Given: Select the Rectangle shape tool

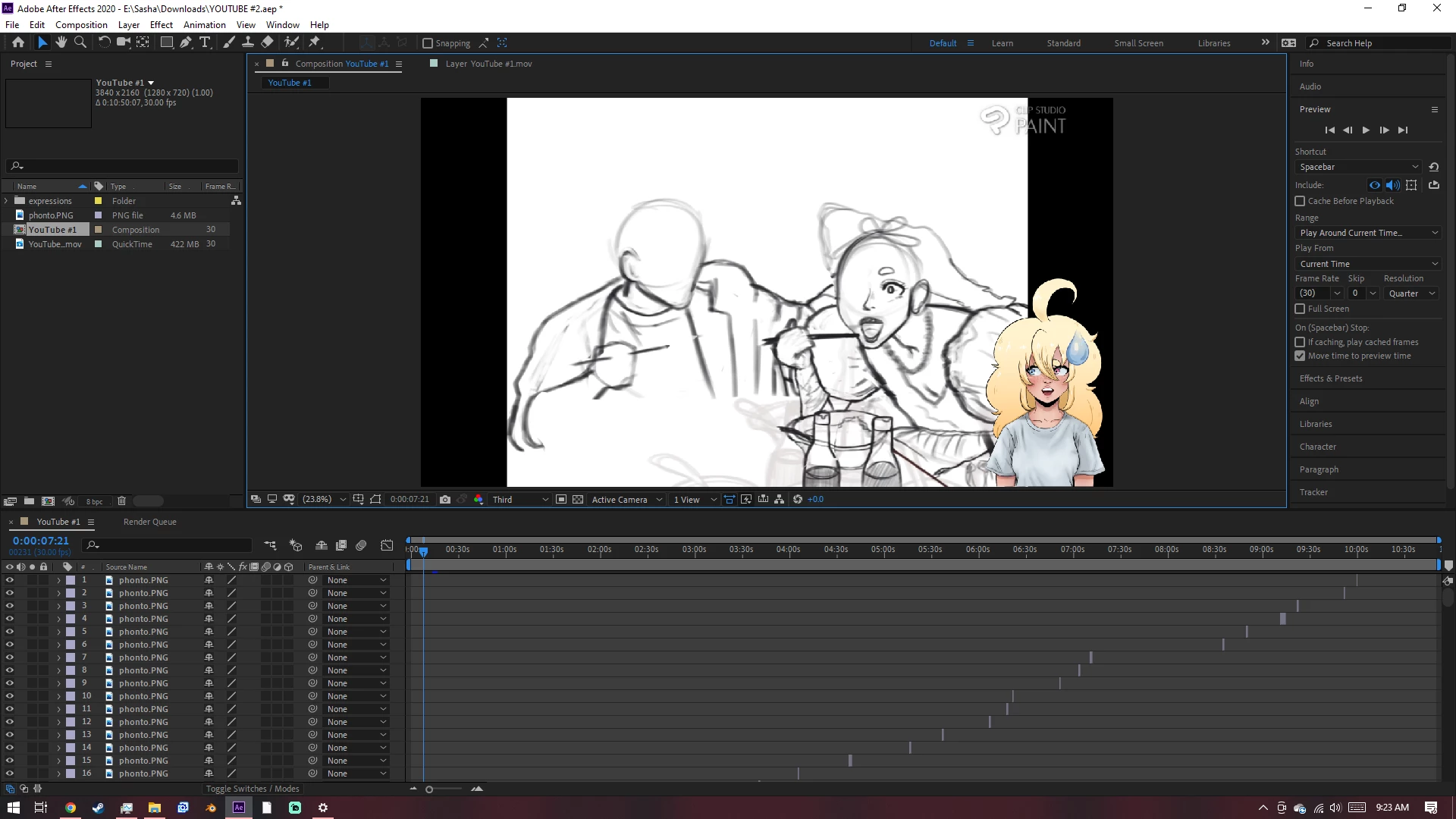Looking at the screenshot, I should 166,42.
